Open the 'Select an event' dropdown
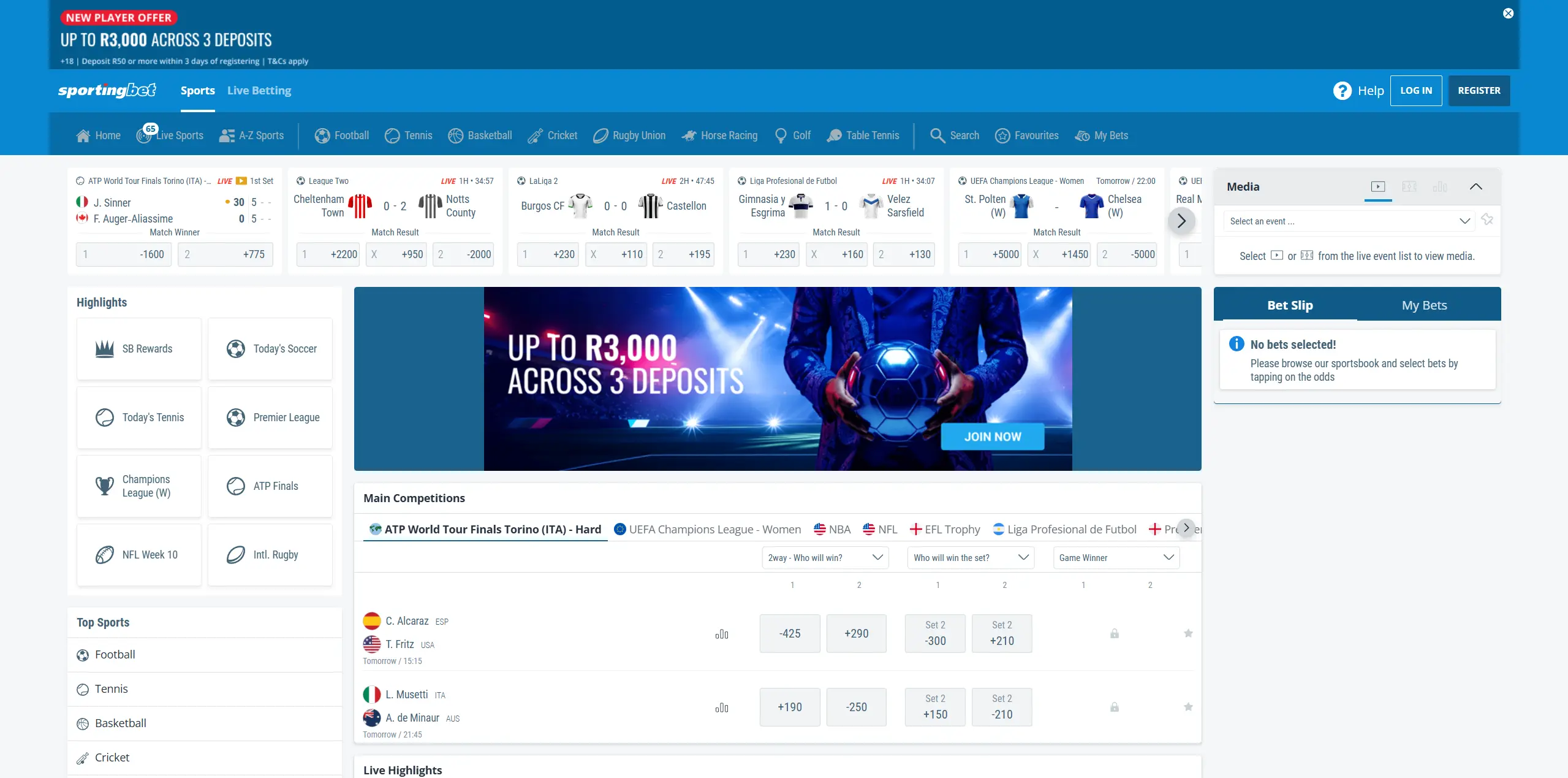 [1349, 221]
